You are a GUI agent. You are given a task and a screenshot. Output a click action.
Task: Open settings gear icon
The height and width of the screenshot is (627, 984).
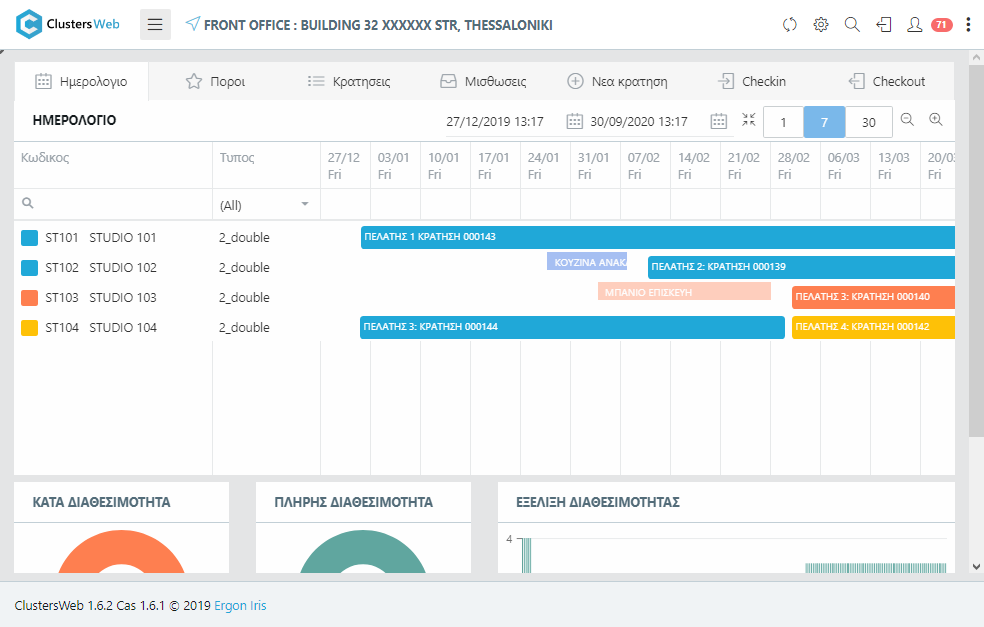[x=821, y=25]
